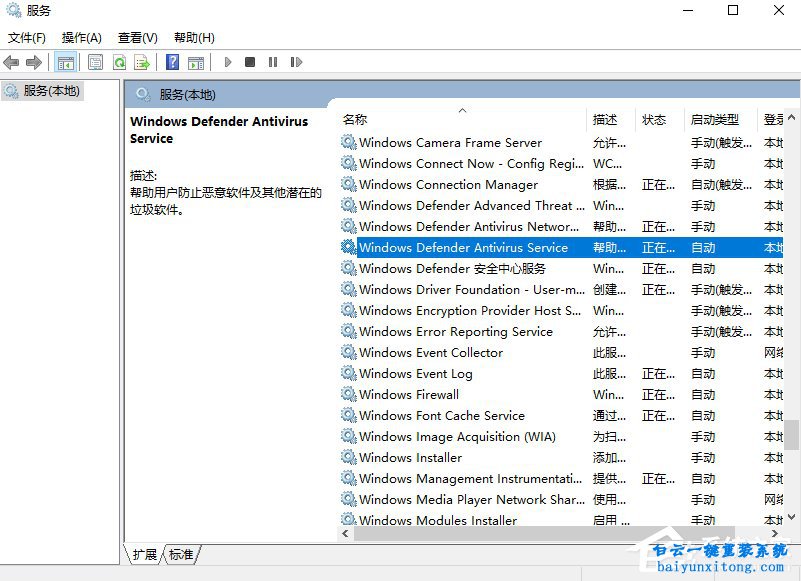Start the selected service with the play icon
Image resolution: width=801 pixels, height=581 pixels.
(x=228, y=61)
